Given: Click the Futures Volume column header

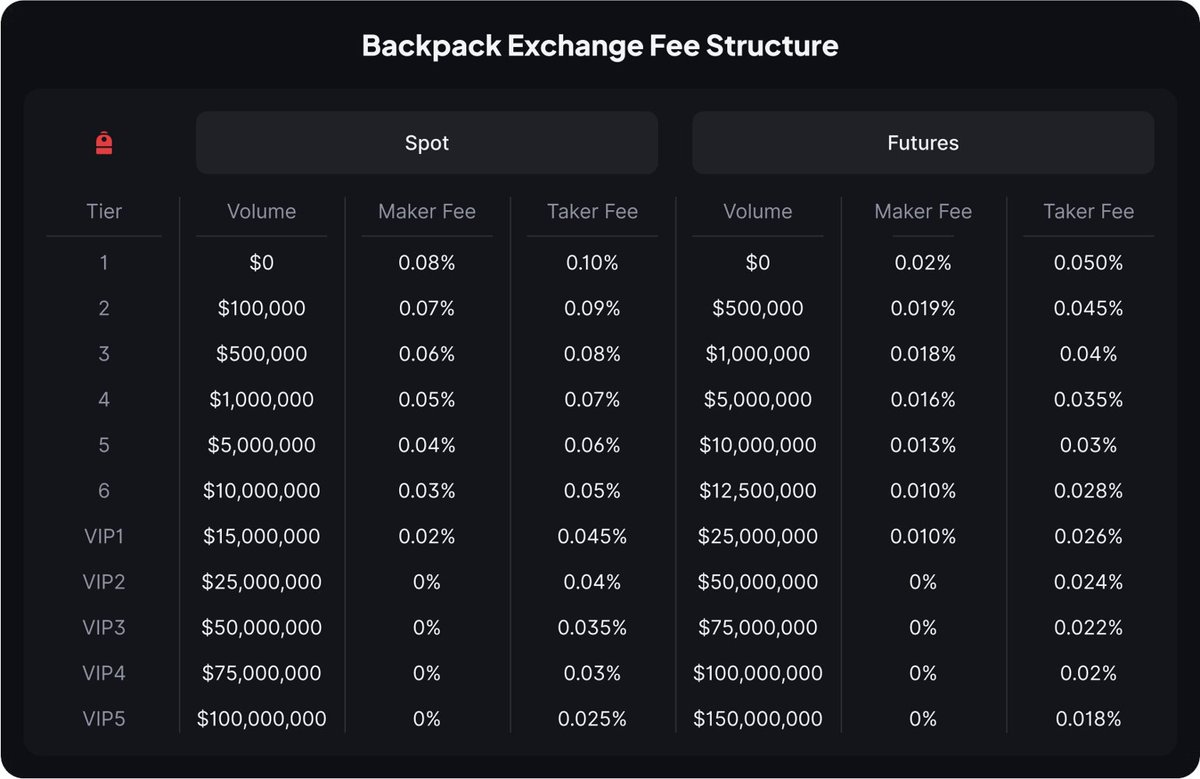Looking at the screenshot, I should (x=758, y=211).
